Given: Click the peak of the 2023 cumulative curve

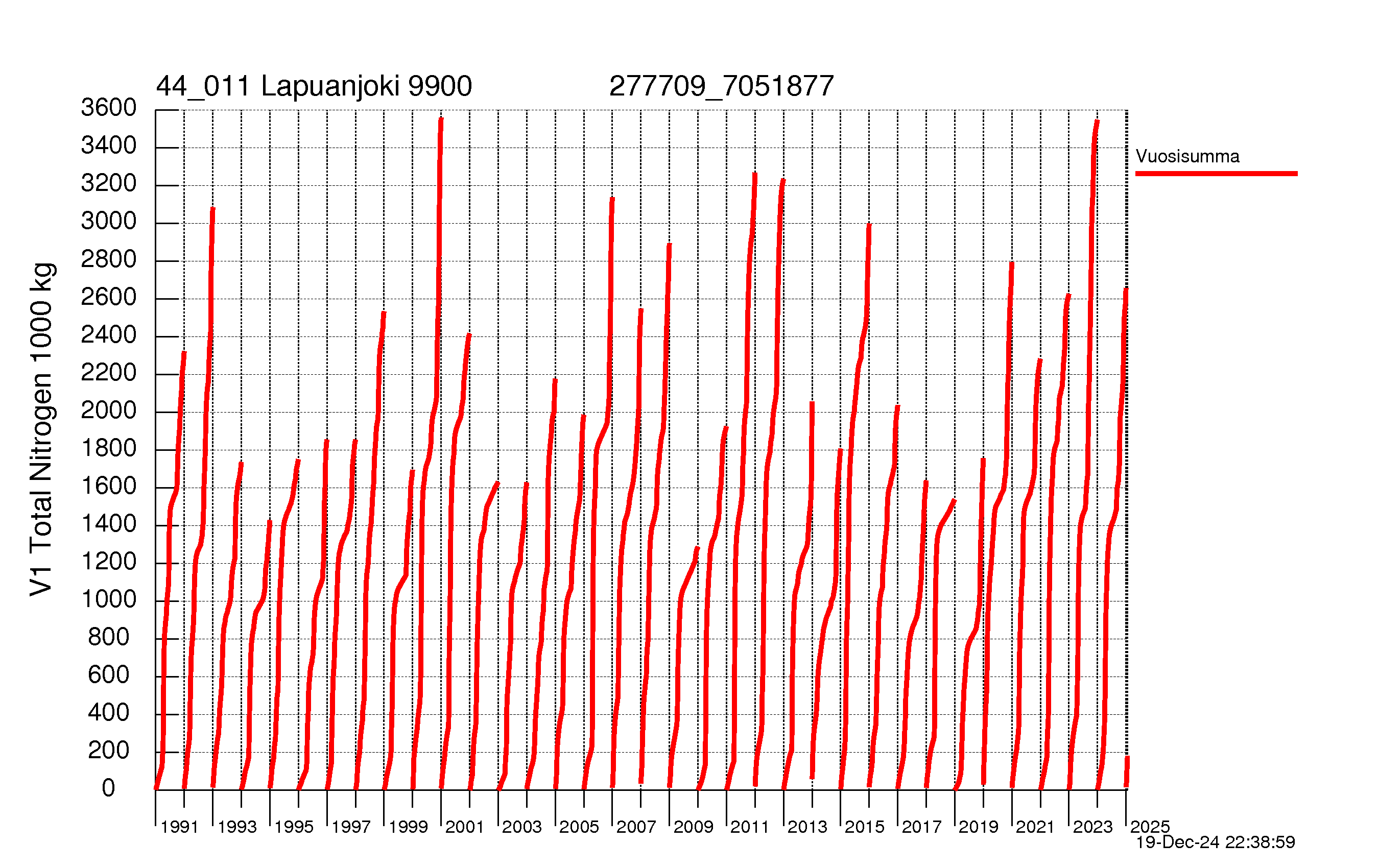Looking at the screenshot, I should tap(1097, 122).
